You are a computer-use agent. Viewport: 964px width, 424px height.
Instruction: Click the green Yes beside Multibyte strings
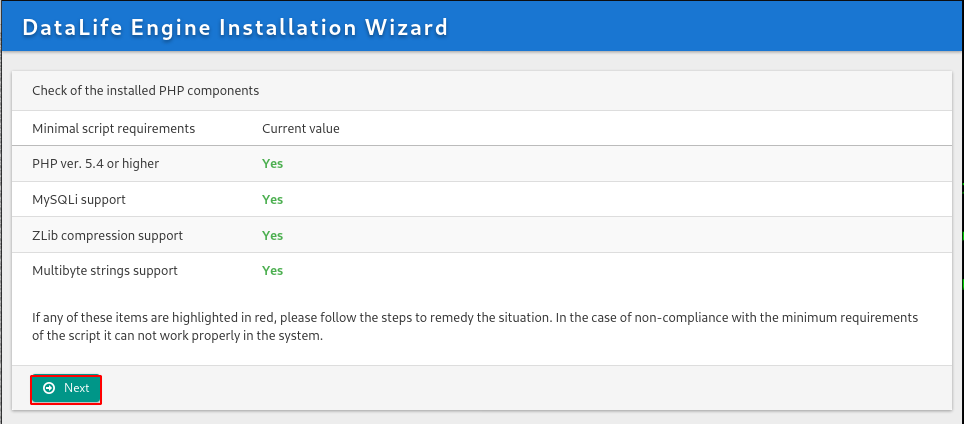[x=272, y=271]
